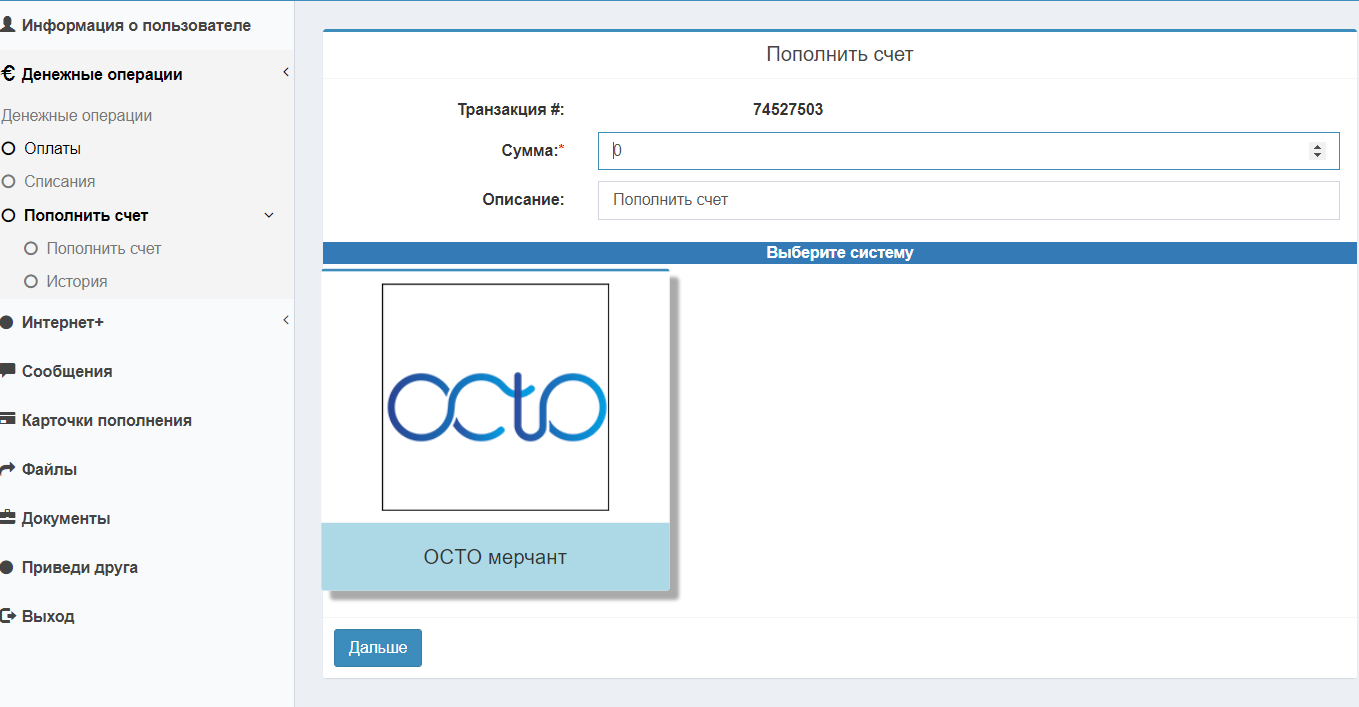Click the user icon beside Информация о пользователе
The height and width of the screenshot is (707, 1359).
8,25
